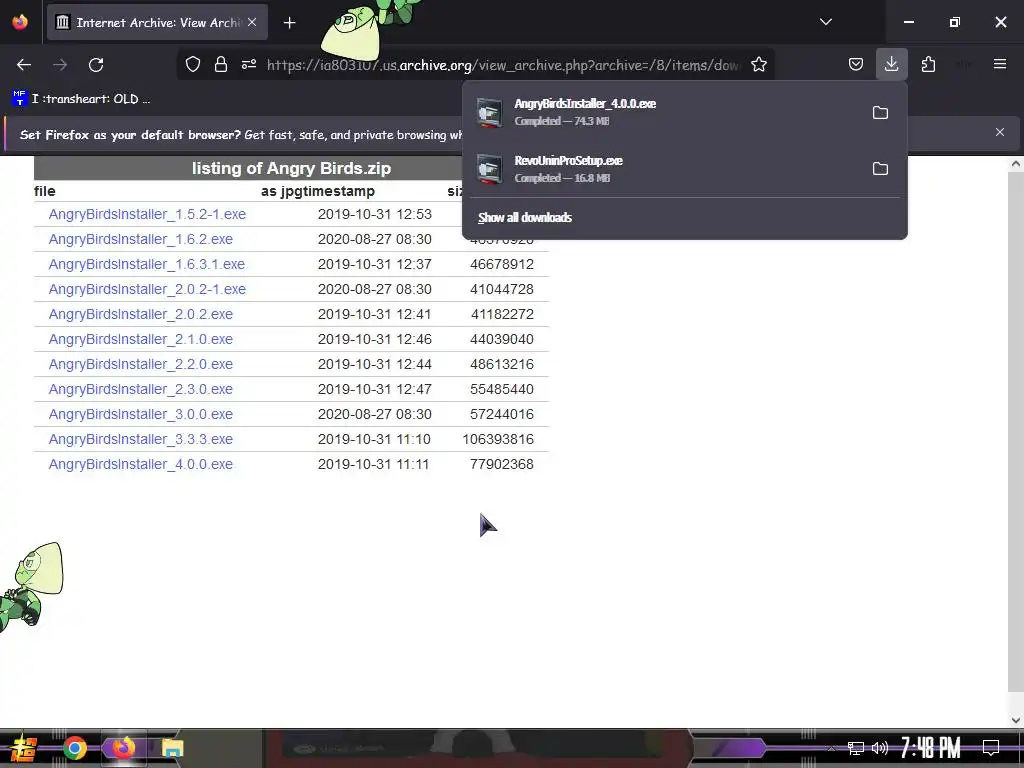Download AngryBirdsInstaller_2.1.0.exe
The image size is (1024, 768).
140,339
